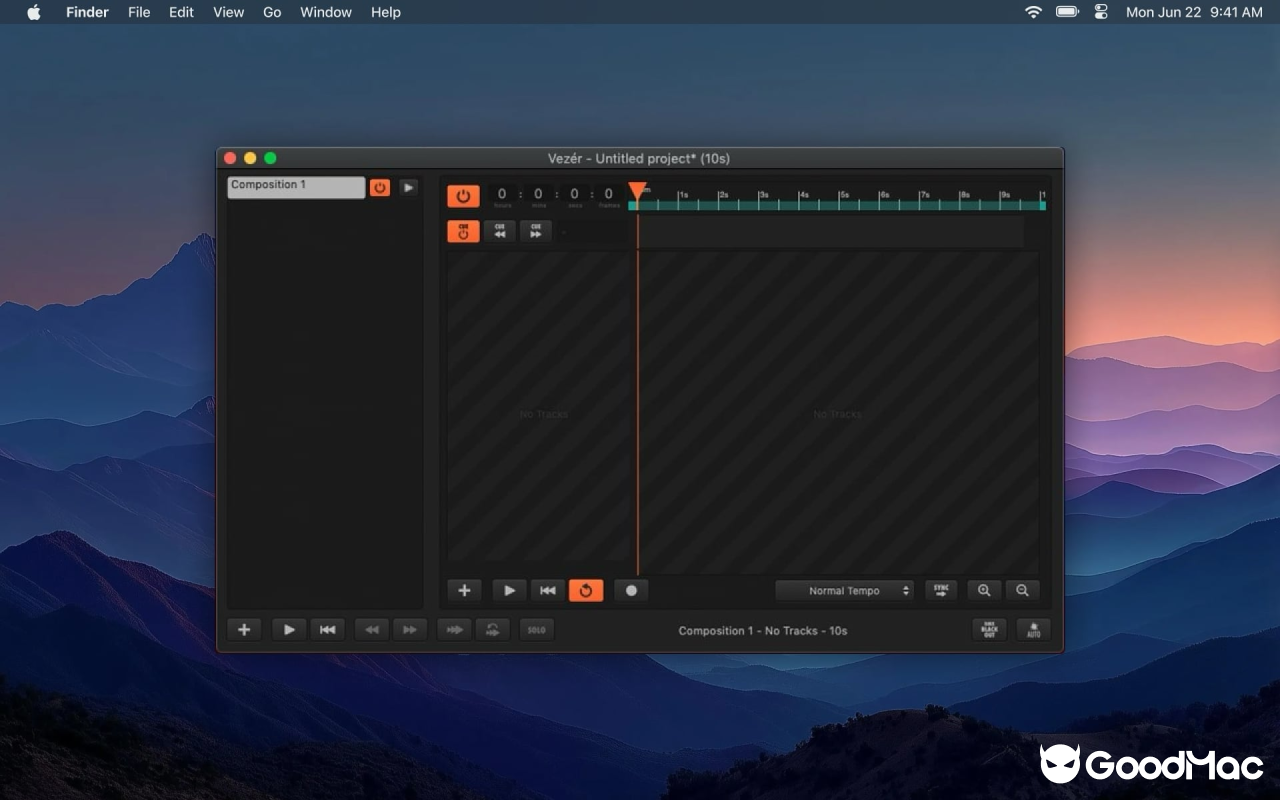Jump to next cue with CUE forward
The width and height of the screenshot is (1280, 800).
pyautogui.click(x=535, y=231)
